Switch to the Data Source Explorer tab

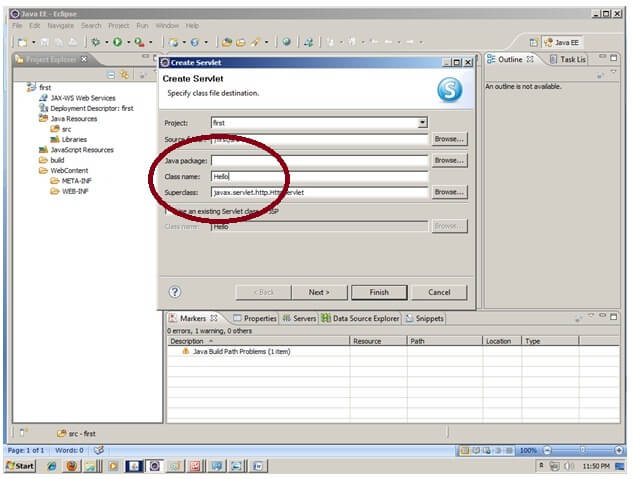[361, 318]
